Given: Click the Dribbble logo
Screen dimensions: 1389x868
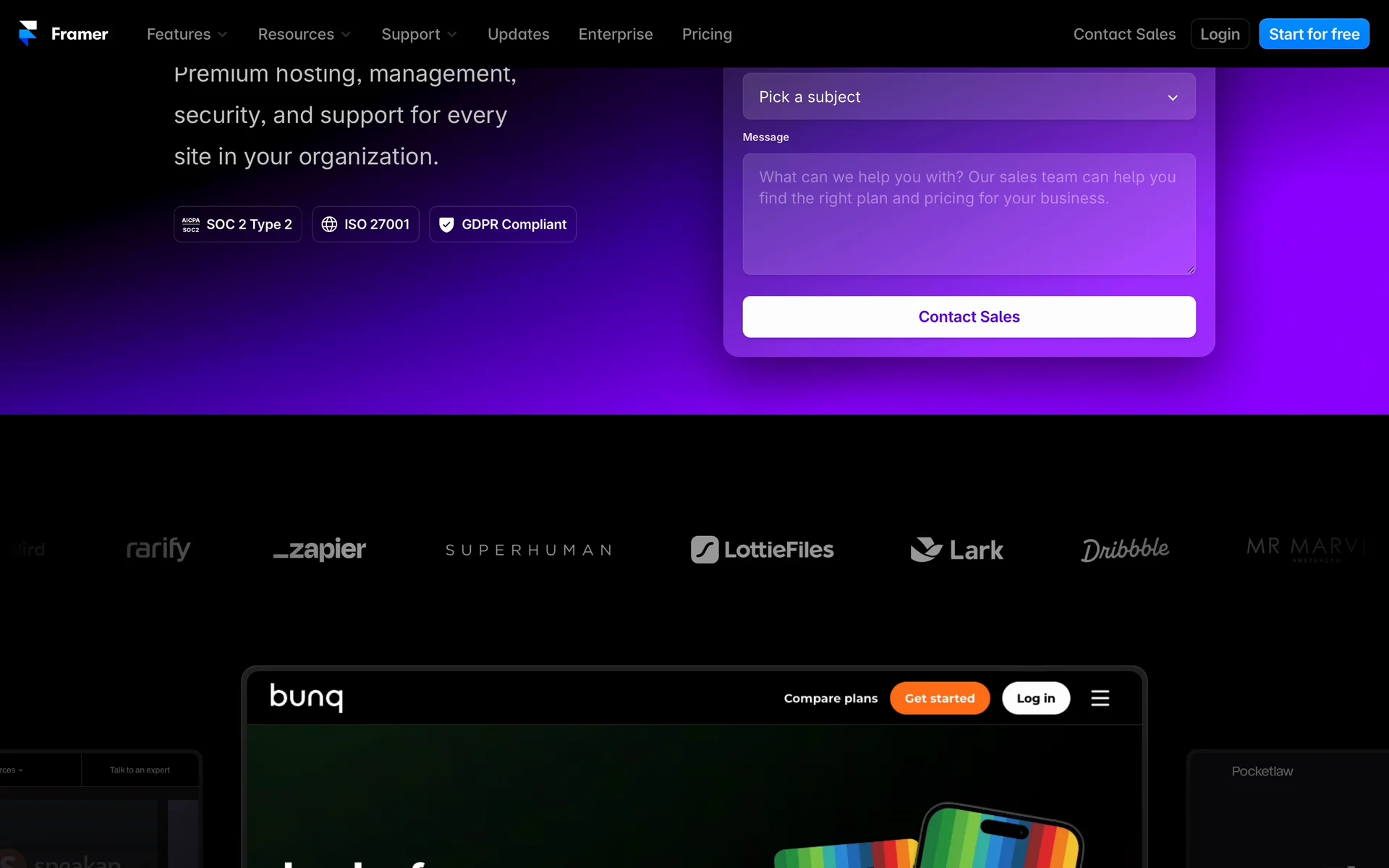Looking at the screenshot, I should coord(1125,550).
